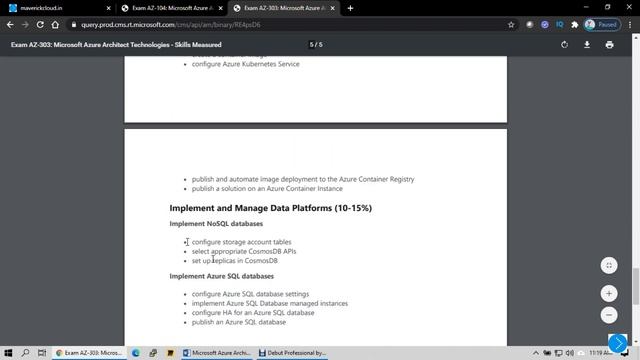Close the Exam AZ-303 tab

click(333, 8)
